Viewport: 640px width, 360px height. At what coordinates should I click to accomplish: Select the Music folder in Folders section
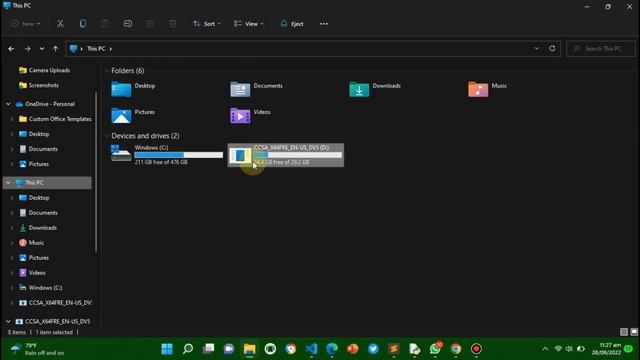coord(488,89)
